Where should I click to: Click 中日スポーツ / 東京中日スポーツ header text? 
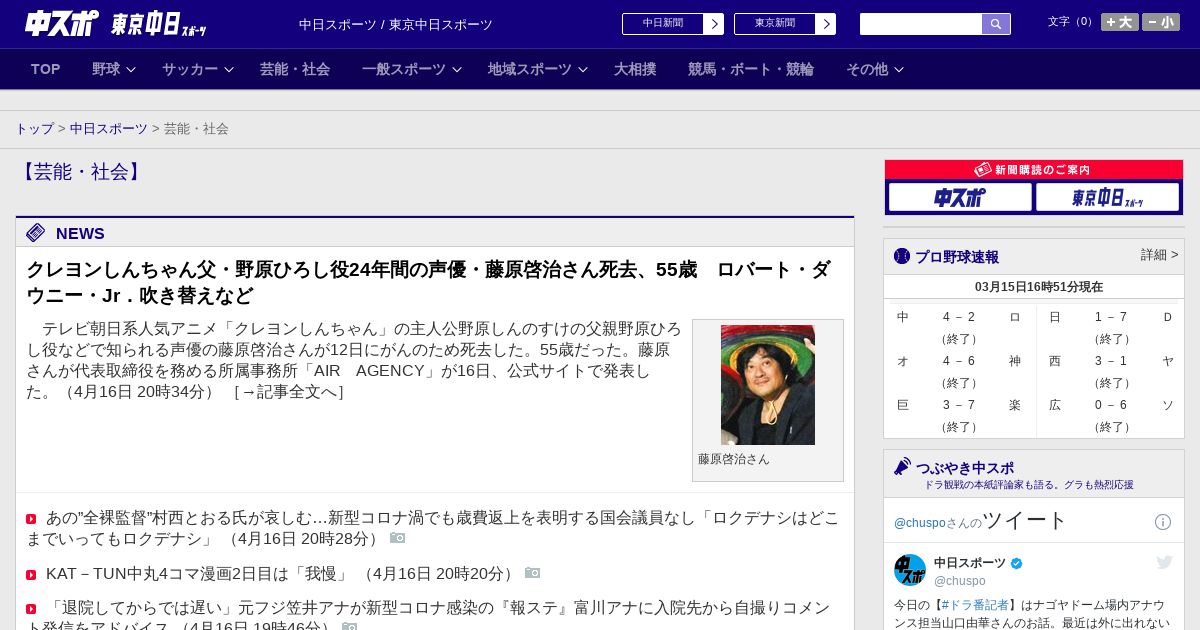click(396, 24)
